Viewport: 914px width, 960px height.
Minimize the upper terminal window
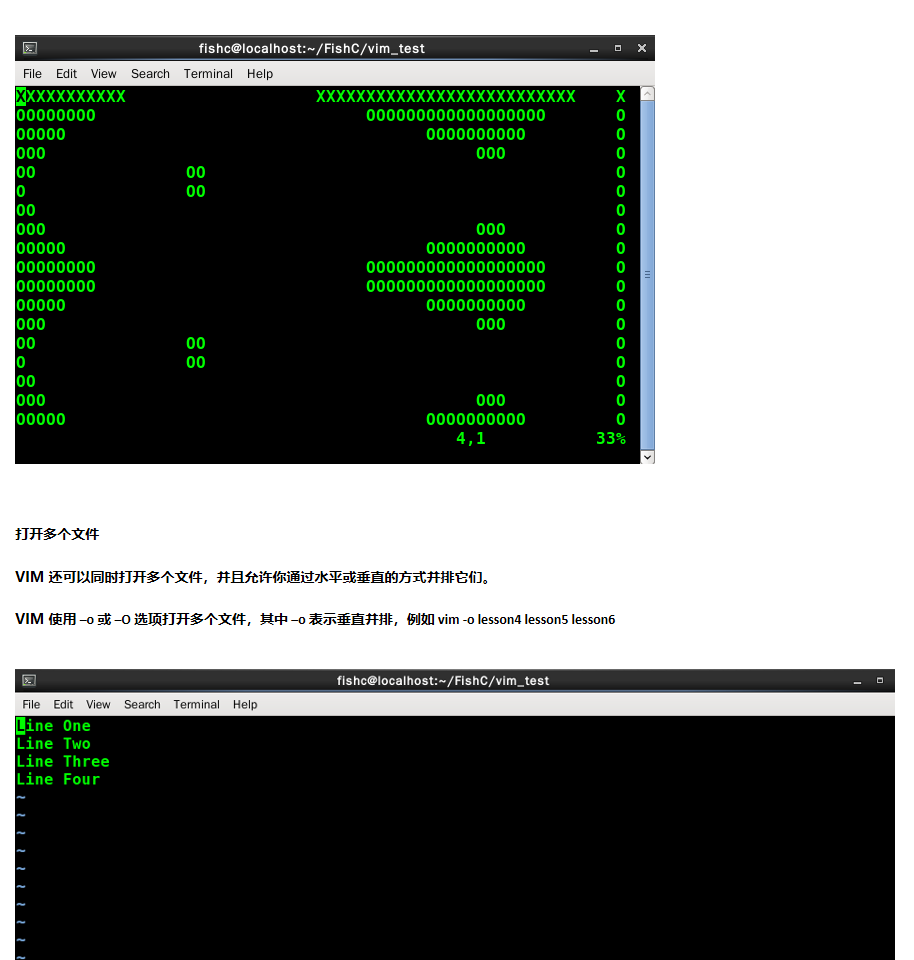(x=594, y=49)
